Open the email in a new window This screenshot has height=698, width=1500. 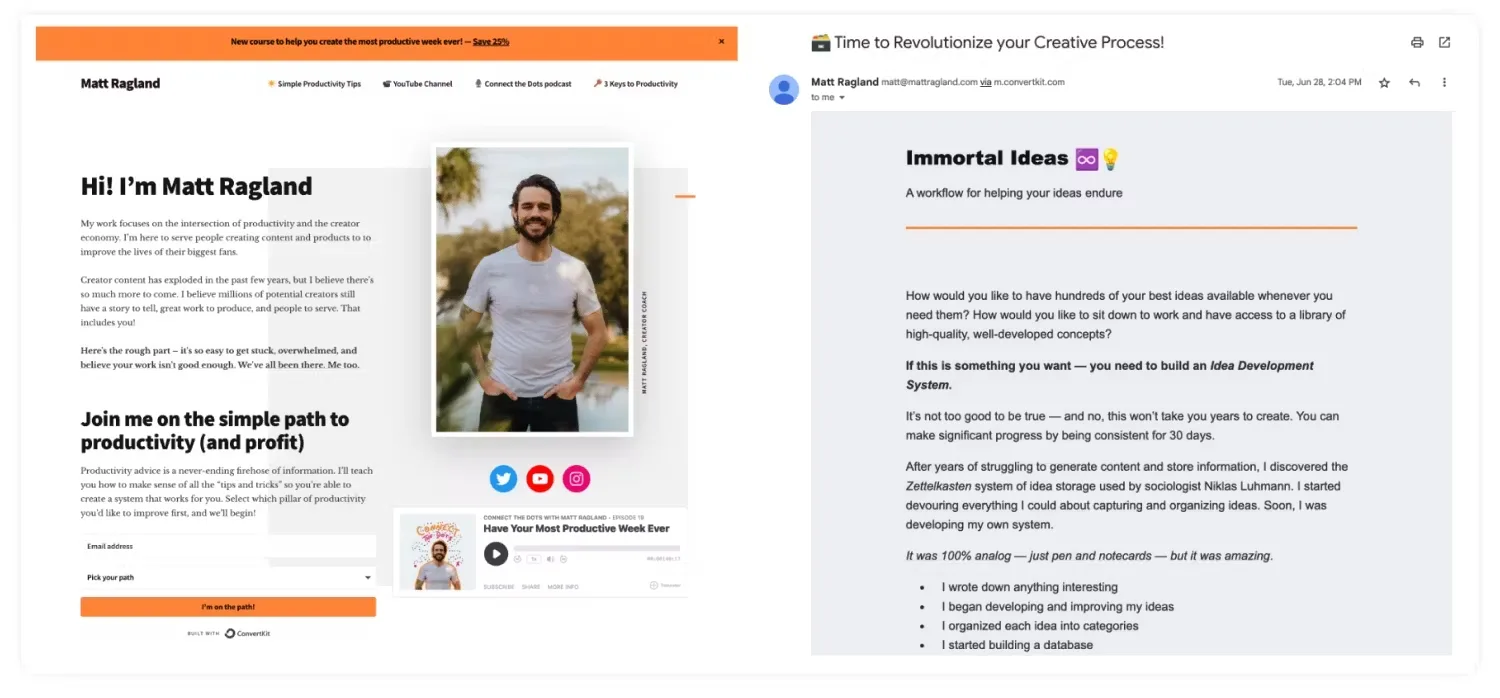pos(1444,42)
